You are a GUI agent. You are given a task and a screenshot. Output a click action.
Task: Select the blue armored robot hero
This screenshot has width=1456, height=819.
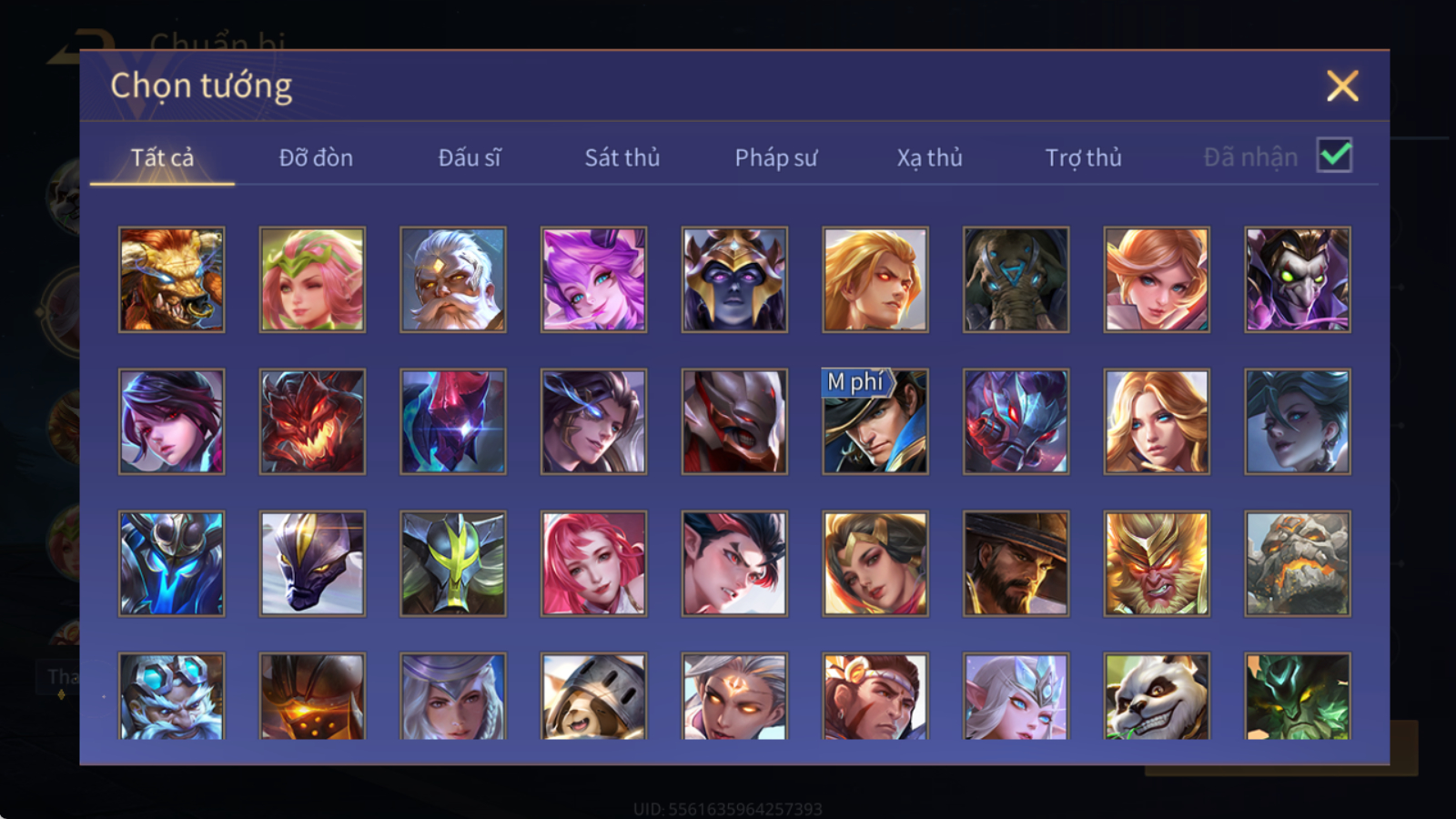click(x=171, y=563)
